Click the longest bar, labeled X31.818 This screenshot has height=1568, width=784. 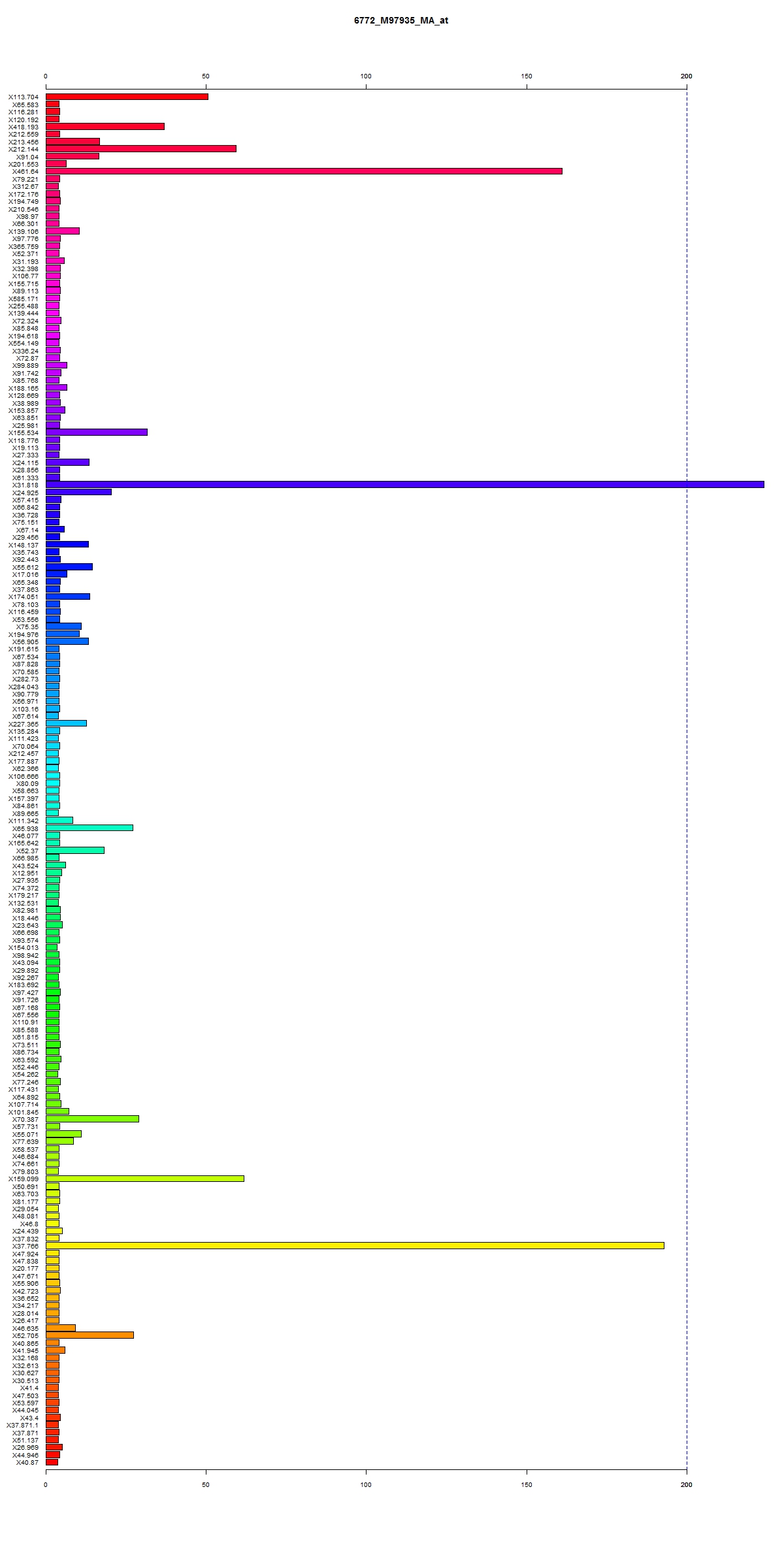[405, 484]
